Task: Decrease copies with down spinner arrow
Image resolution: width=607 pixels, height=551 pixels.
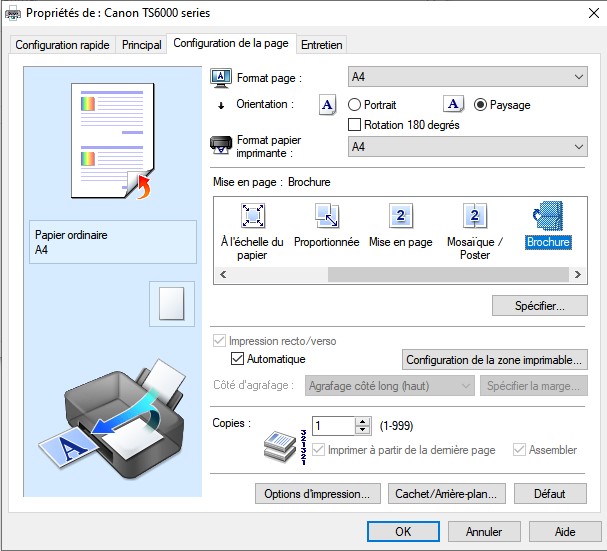Action: (x=362, y=430)
